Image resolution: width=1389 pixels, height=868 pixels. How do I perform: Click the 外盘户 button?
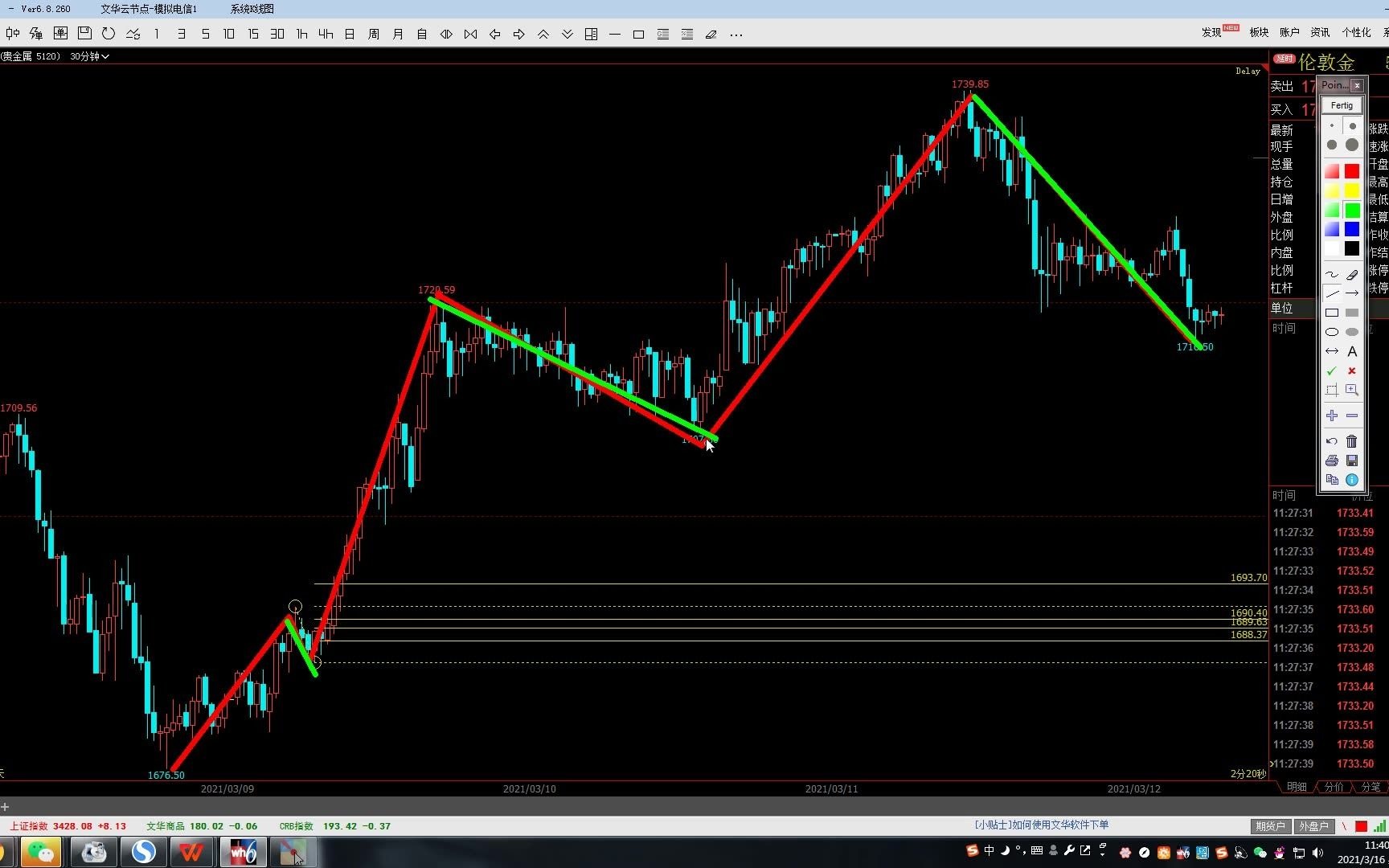coord(1313,826)
